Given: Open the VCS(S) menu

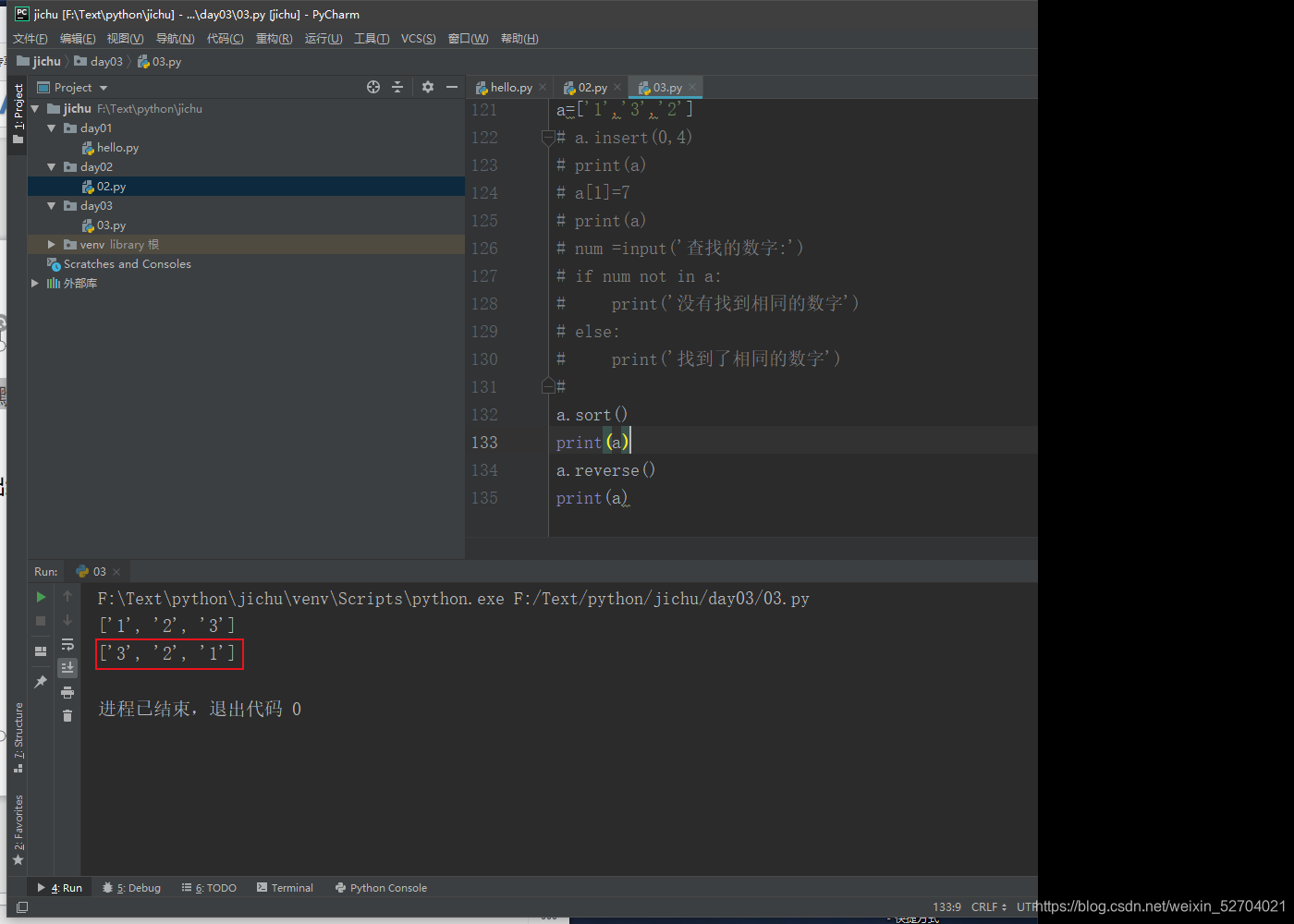Looking at the screenshot, I should pyautogui.click(x=419, y=39).
